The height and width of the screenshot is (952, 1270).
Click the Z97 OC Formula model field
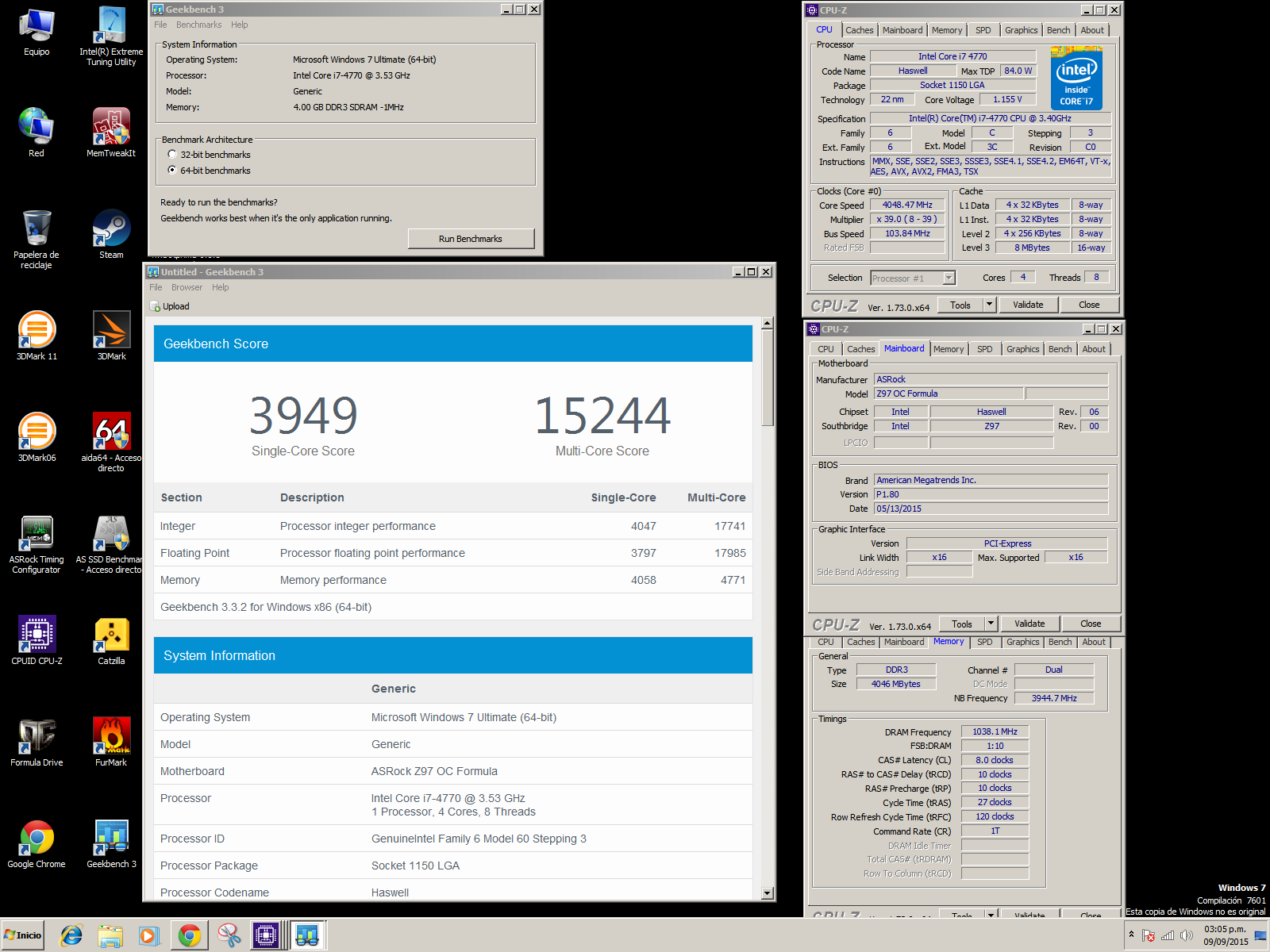949,393
